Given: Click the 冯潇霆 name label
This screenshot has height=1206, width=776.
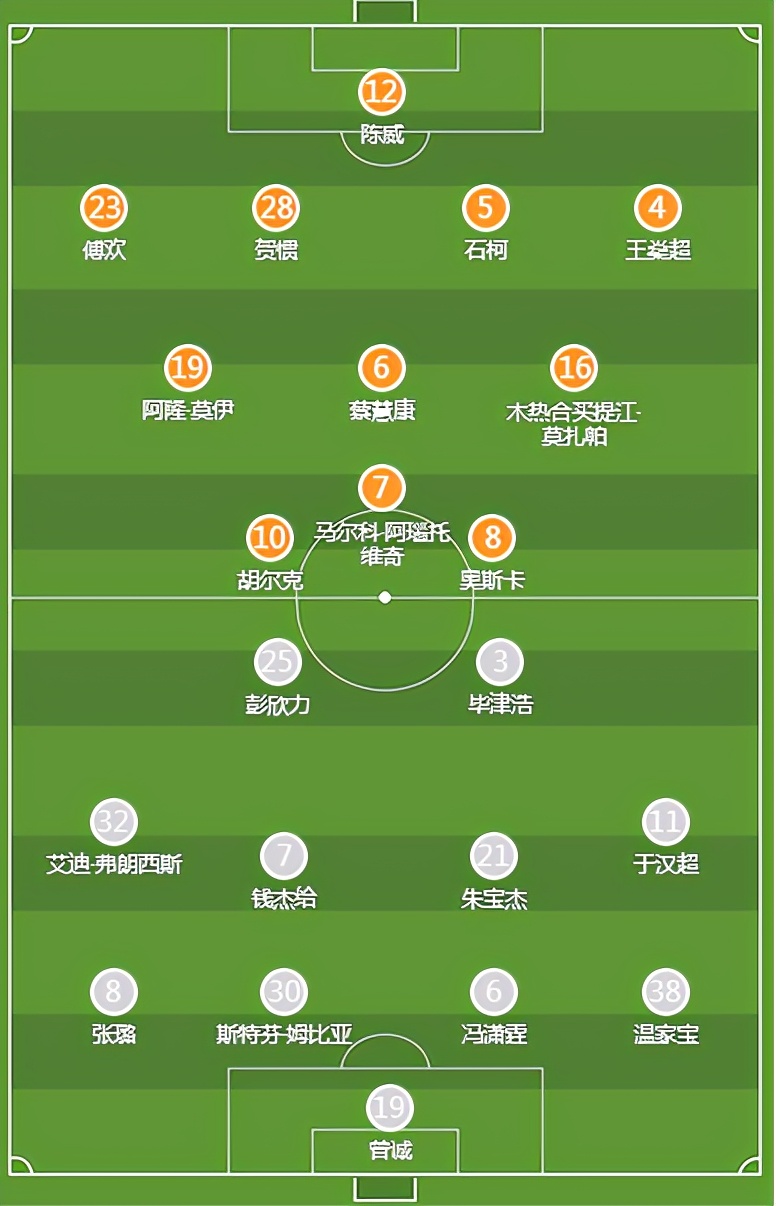Looking at the screenshot, I should click(x=494, y=1034).
